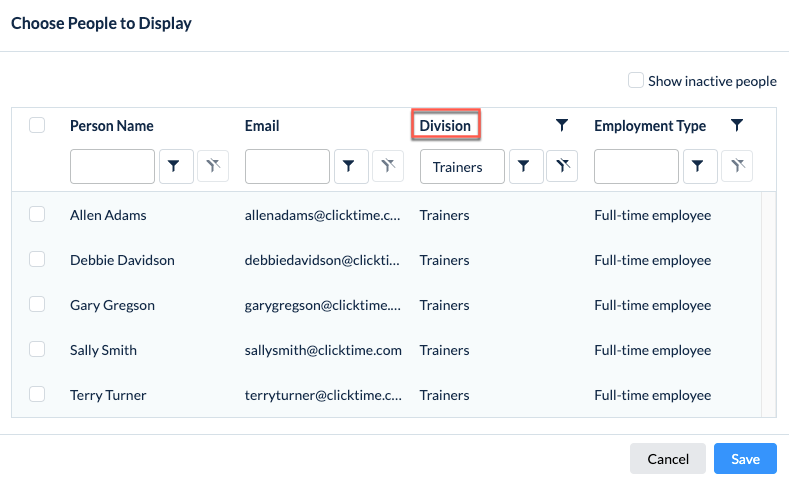Click the name Gary Gregson
This screenshot has width=789, height=480.
pyautogui.click(x=112, y=305)
